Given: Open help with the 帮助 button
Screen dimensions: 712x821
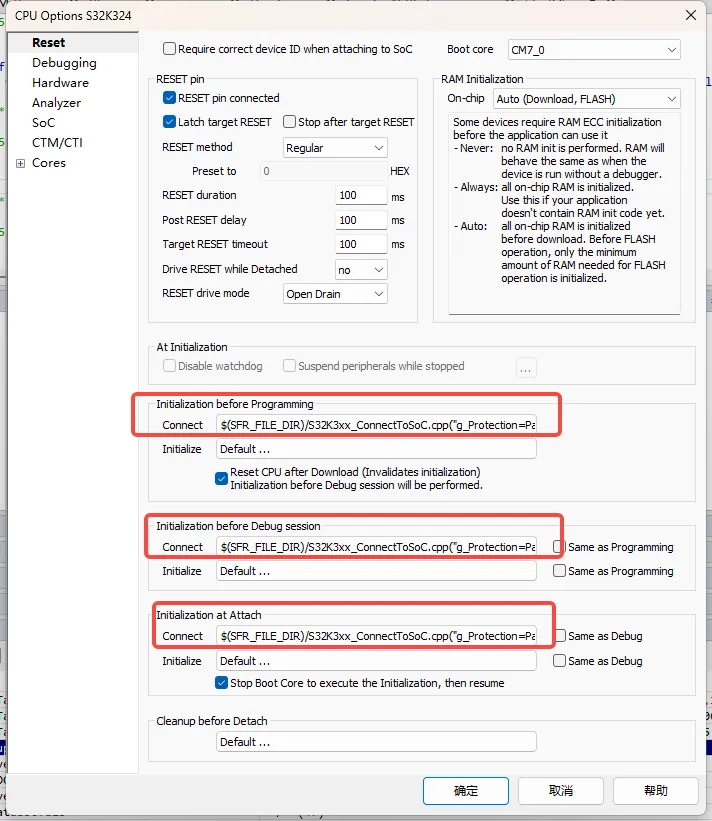Looking at the screenshot, I should click(x=655, y=791).
